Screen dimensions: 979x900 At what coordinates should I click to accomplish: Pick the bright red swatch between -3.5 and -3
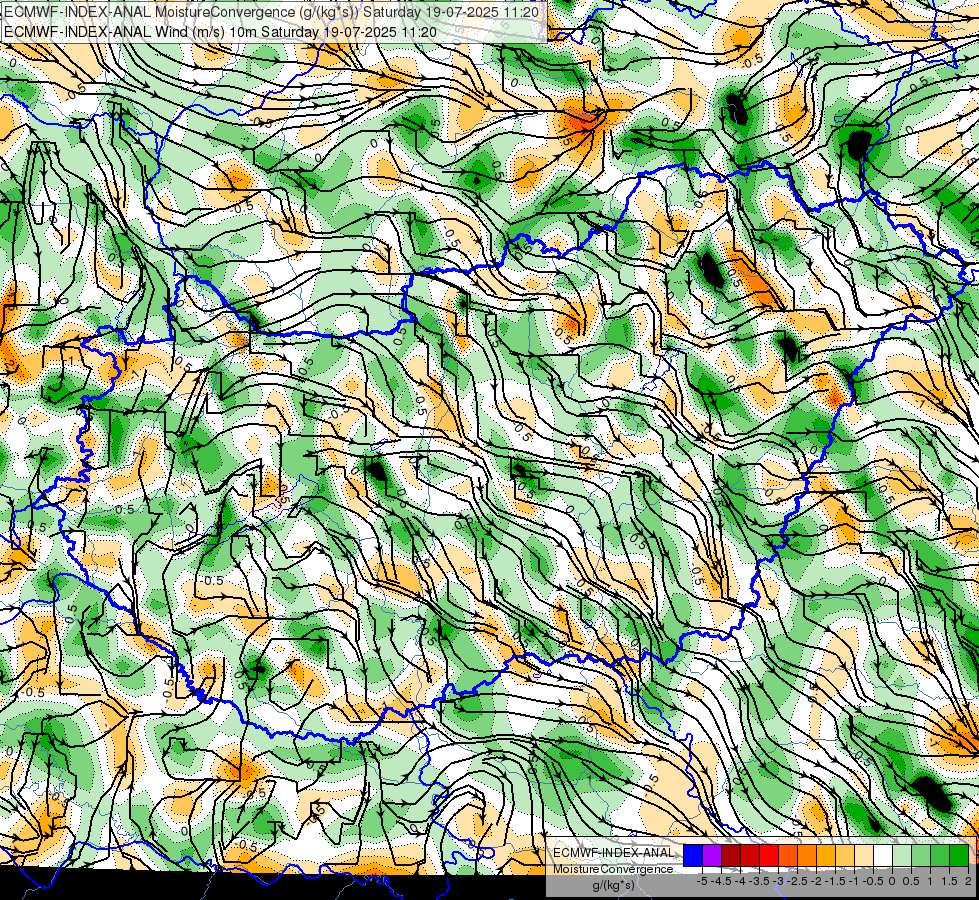coord(769,856)
